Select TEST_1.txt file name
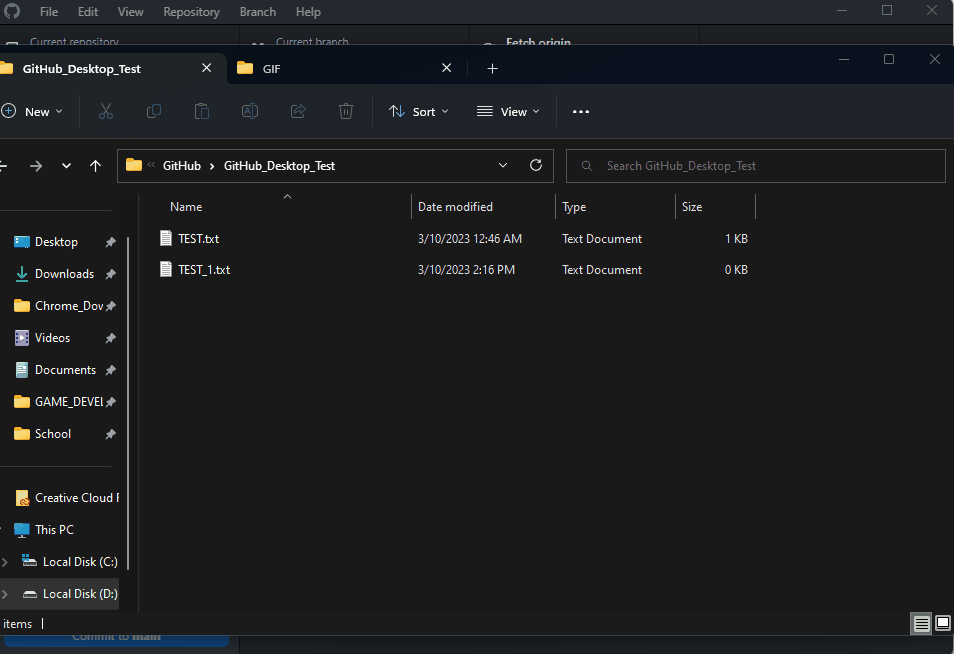This screenshot has width=954, height=654. point(204,270)
